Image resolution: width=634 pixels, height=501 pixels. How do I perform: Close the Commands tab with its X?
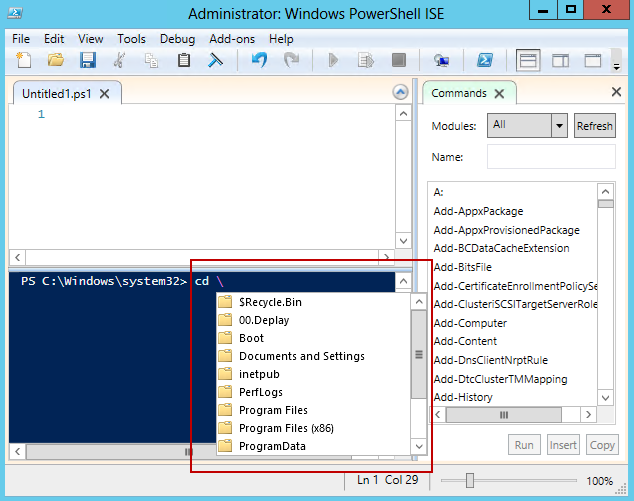499,94
